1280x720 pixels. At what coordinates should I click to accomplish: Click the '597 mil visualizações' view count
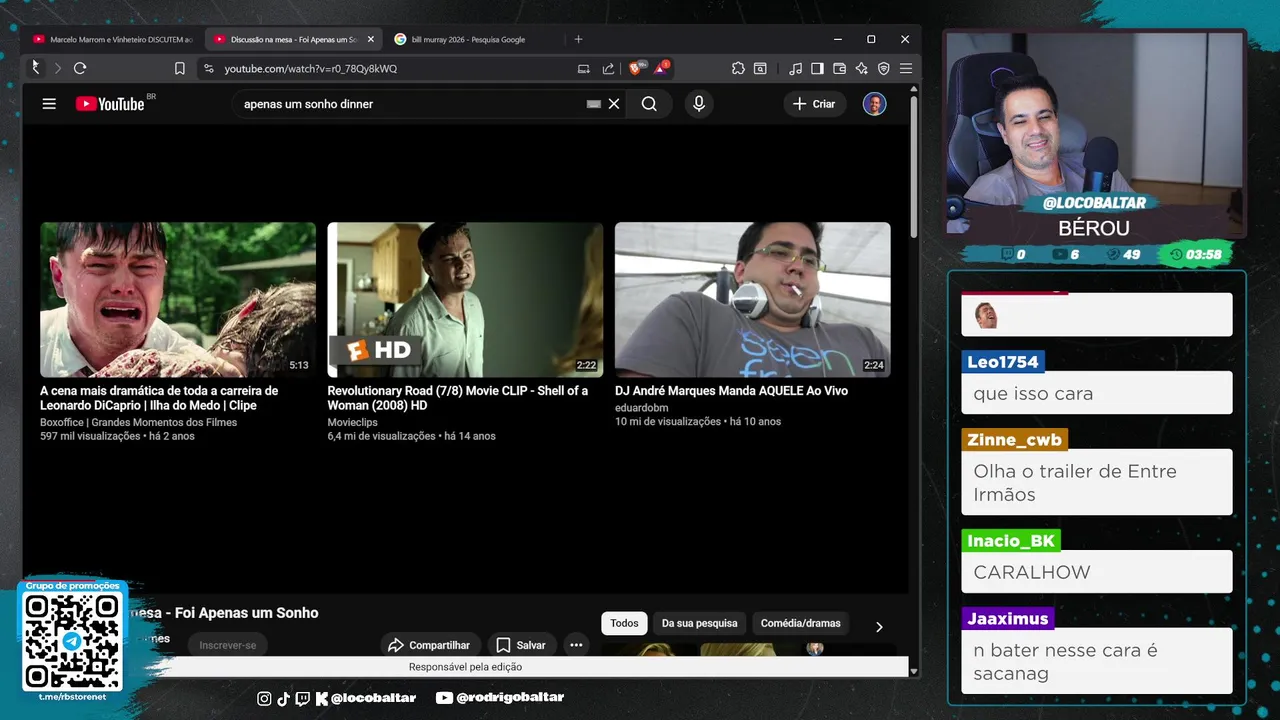click(x=90, y=436)
